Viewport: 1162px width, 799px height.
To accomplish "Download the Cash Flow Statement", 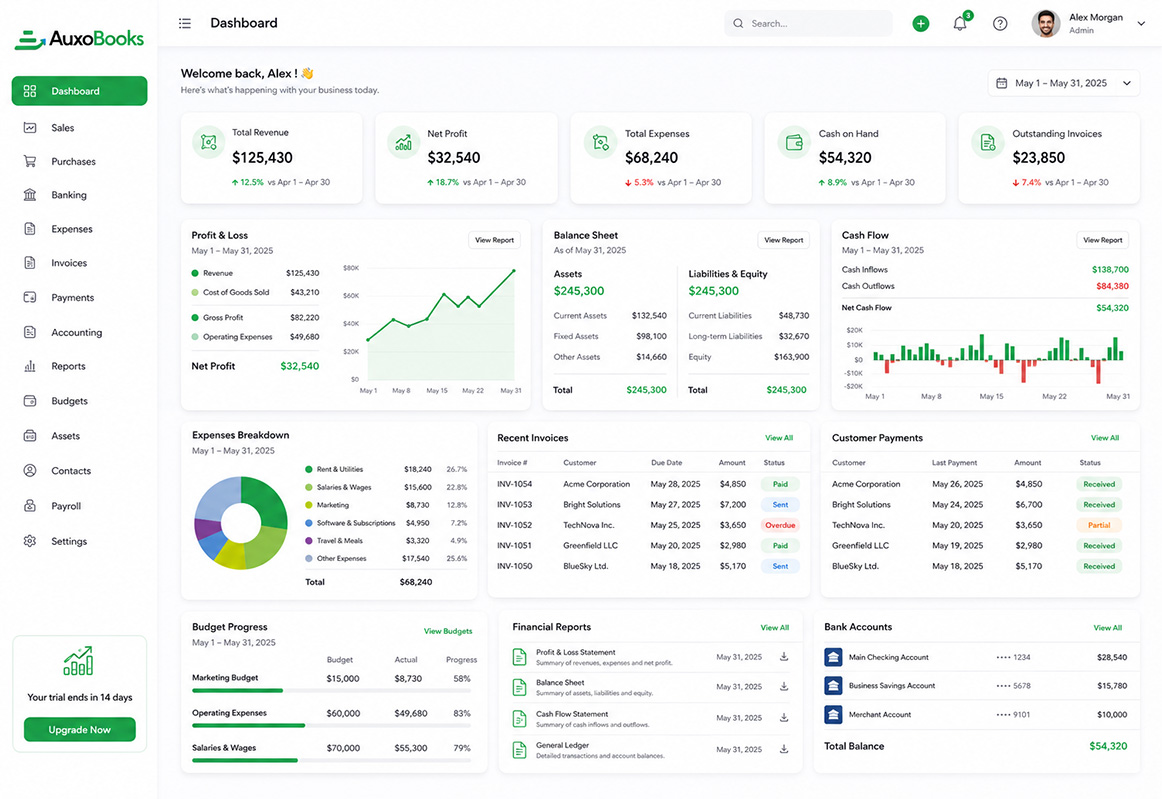I will pyautogui.click(x=783, y=718).
